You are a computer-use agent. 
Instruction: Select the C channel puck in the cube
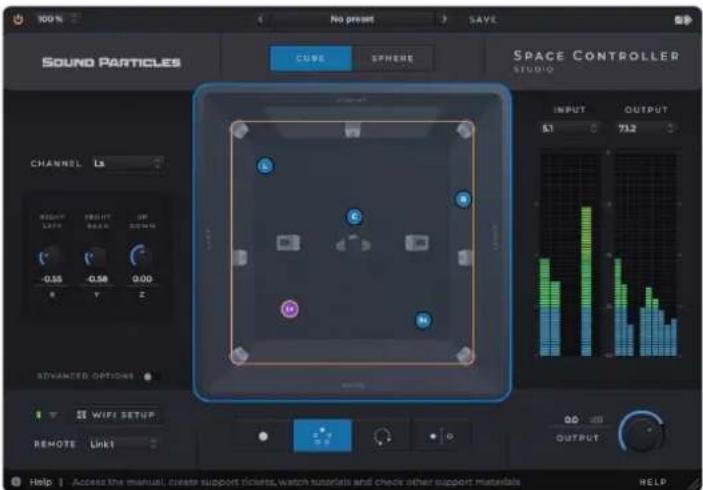[354, 217]
